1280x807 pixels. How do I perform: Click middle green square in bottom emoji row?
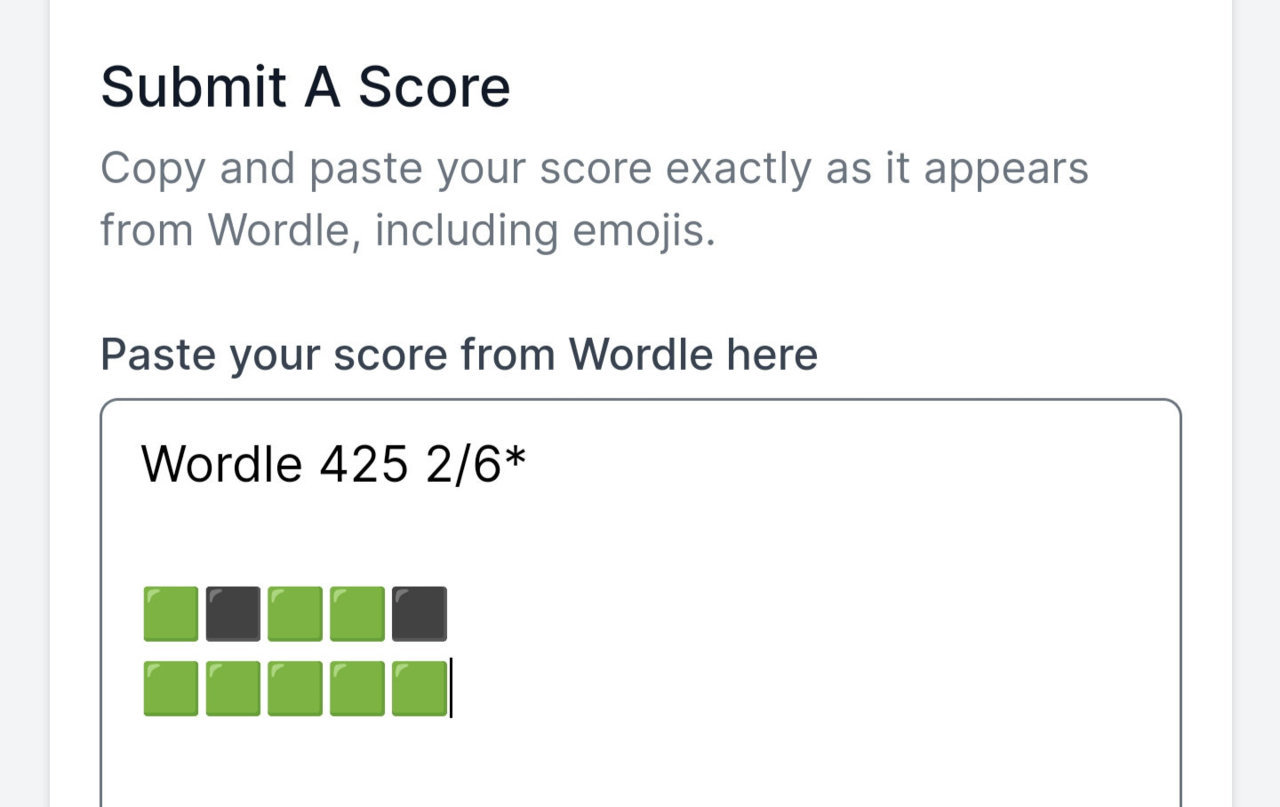coord(295,688)
